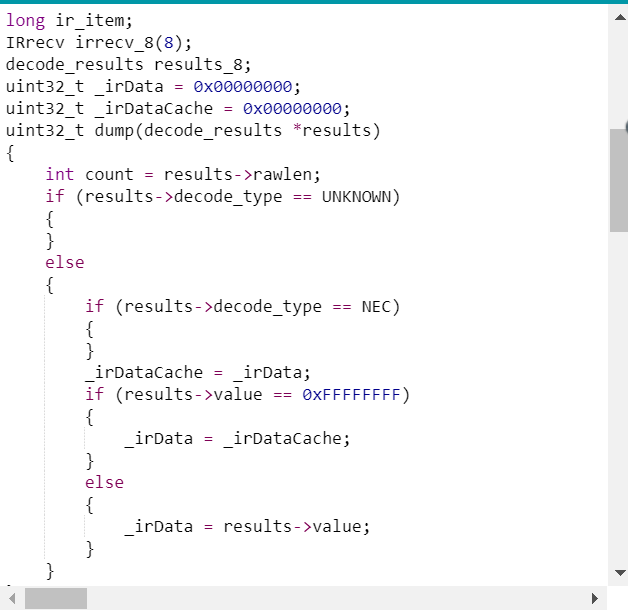628x610 pixels.
Task: Click the 'decode_type == UNKNOWN' condition line
Action: click(x=223, y=197)
